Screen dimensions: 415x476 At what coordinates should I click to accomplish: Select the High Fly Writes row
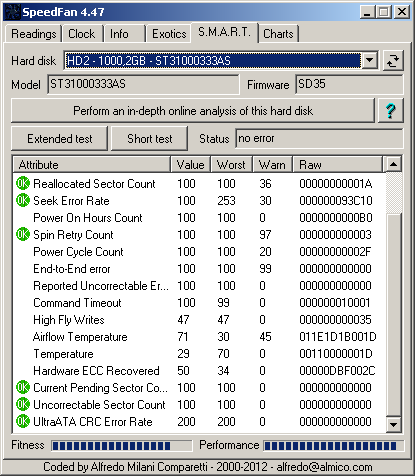coord(199,320)
